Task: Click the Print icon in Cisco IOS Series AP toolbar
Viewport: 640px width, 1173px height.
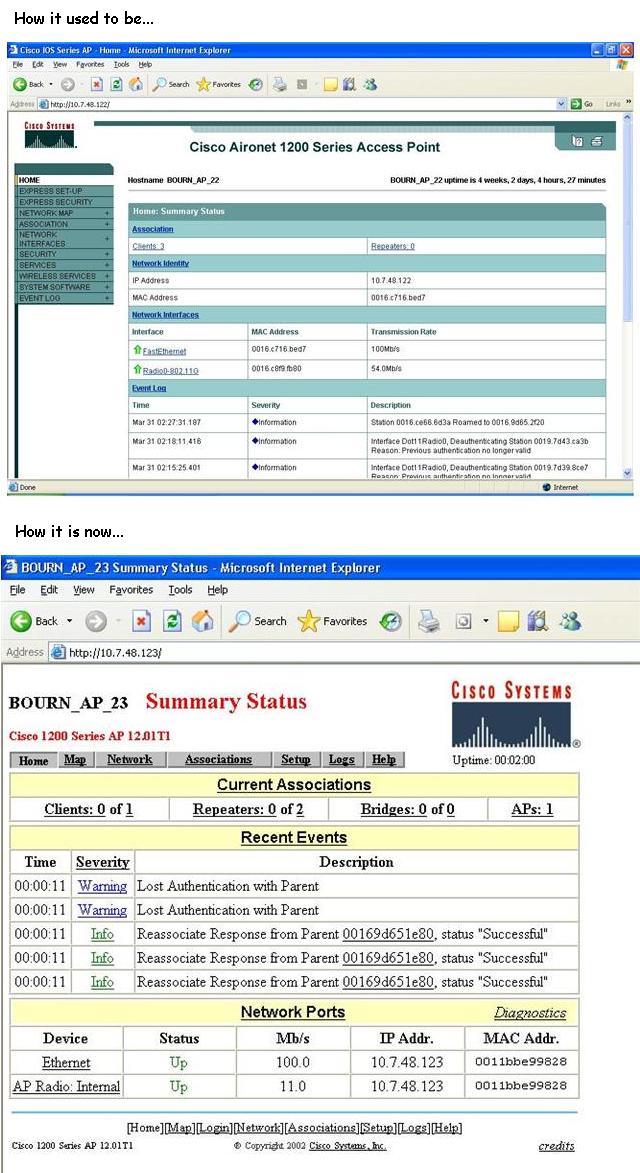Action: [x=280, y=85]
